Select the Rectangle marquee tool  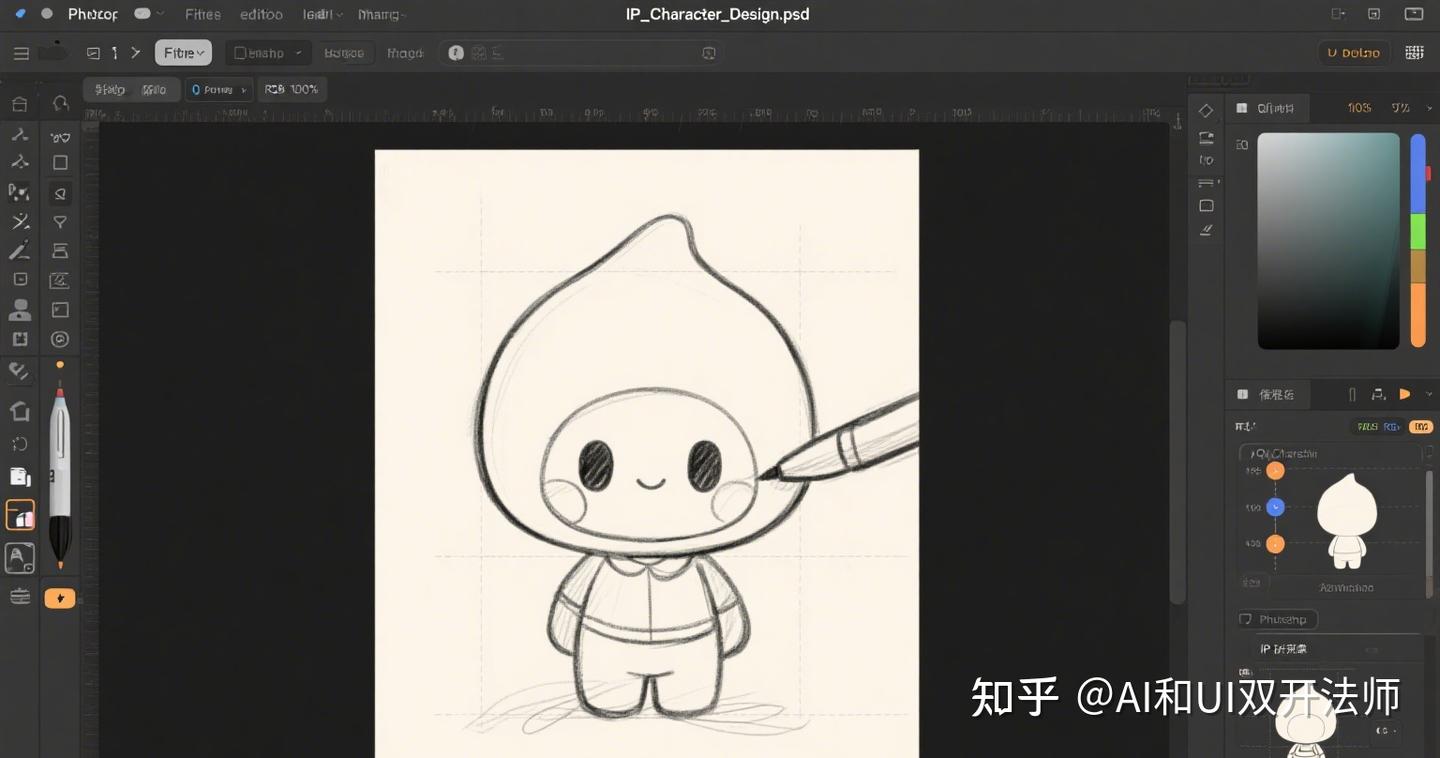[x=59, y=162]
